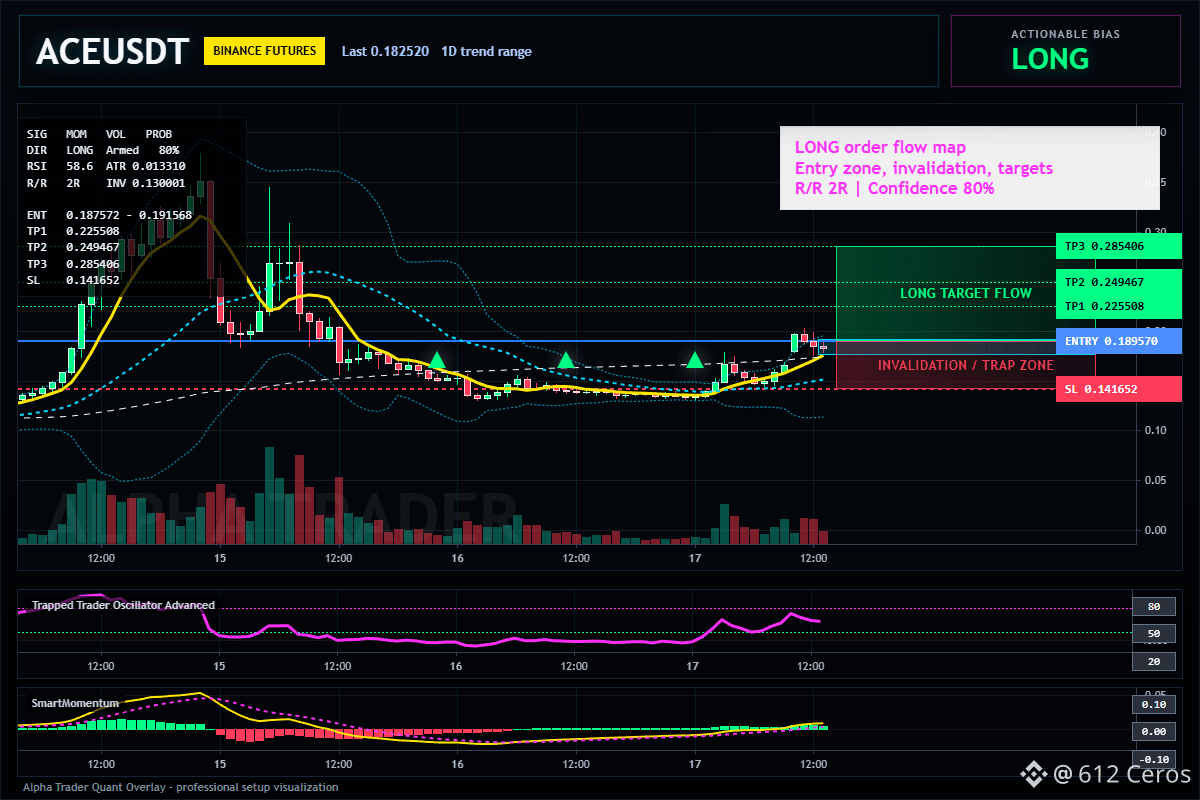Click the Entry zone, invalidation, targets annotation line
This screenshot has width=1200, height=800.
click(x=923, y=167)
